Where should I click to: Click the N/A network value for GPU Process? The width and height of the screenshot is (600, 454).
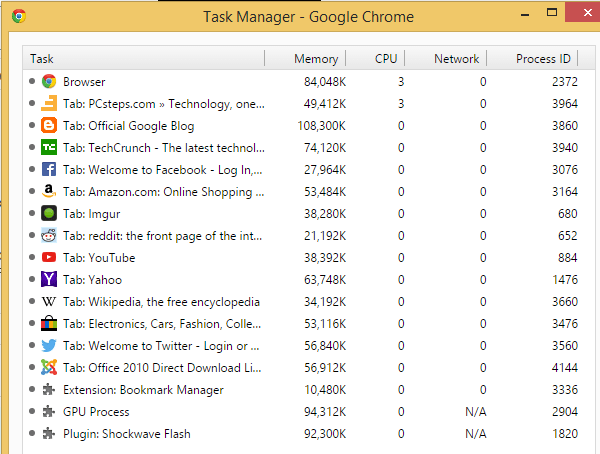(476, 412)
